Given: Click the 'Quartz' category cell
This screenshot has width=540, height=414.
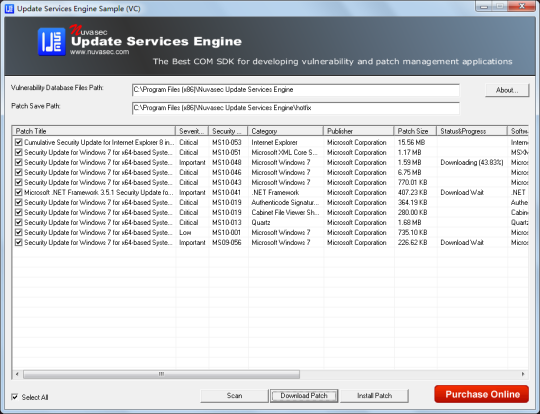Looking at the screenshot, I should pyautogui.click(x=261, y=222).
